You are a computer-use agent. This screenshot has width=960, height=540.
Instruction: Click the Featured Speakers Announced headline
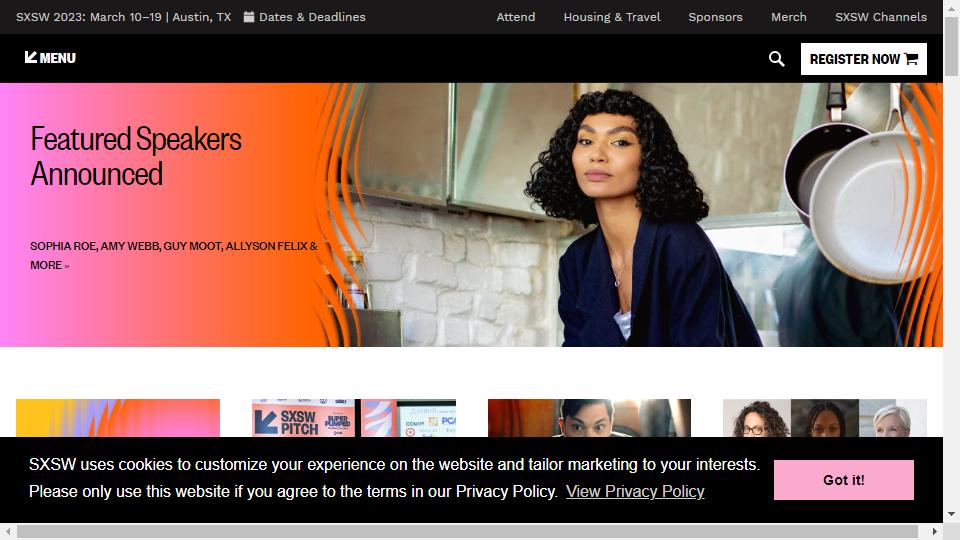tap(136, 156)
